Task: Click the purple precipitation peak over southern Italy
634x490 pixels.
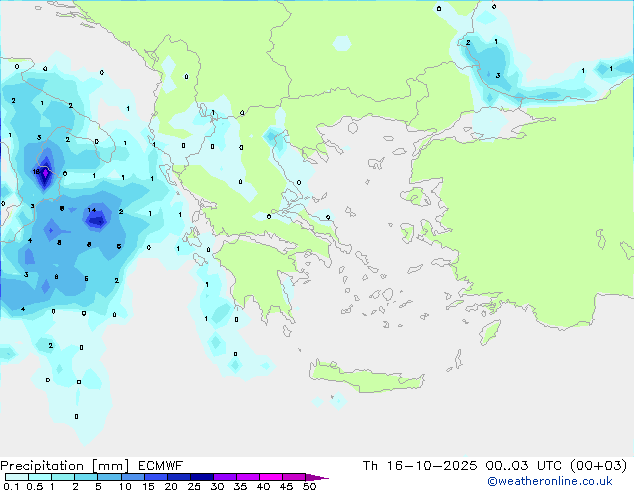Action: click(45, 173)
